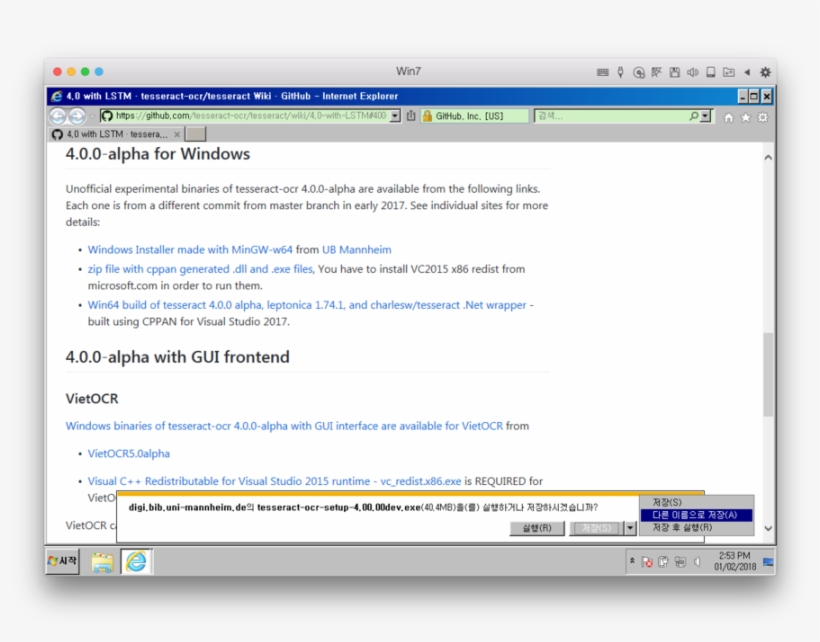Close the '4.0 with LSTM' browser tab
Image resolution: width=820 pixels, height=642 pixels.
coord(177,135)
